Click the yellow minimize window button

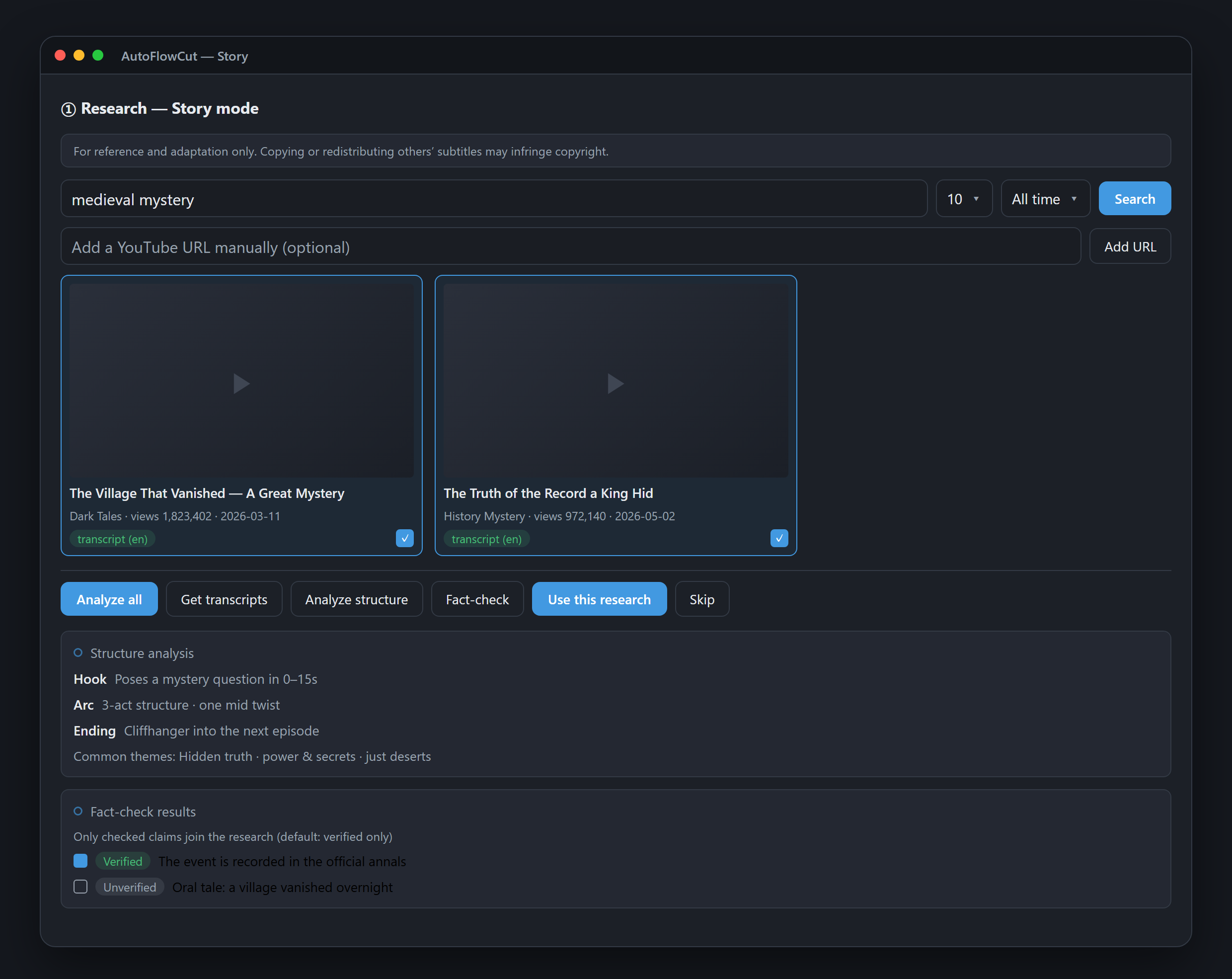[x=79, y=56]
